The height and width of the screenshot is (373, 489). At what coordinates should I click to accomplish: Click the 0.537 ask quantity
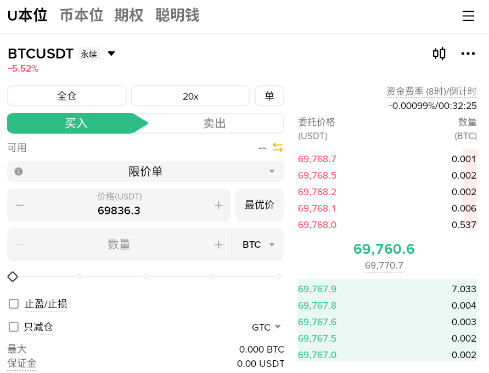(x=464, y=225)
